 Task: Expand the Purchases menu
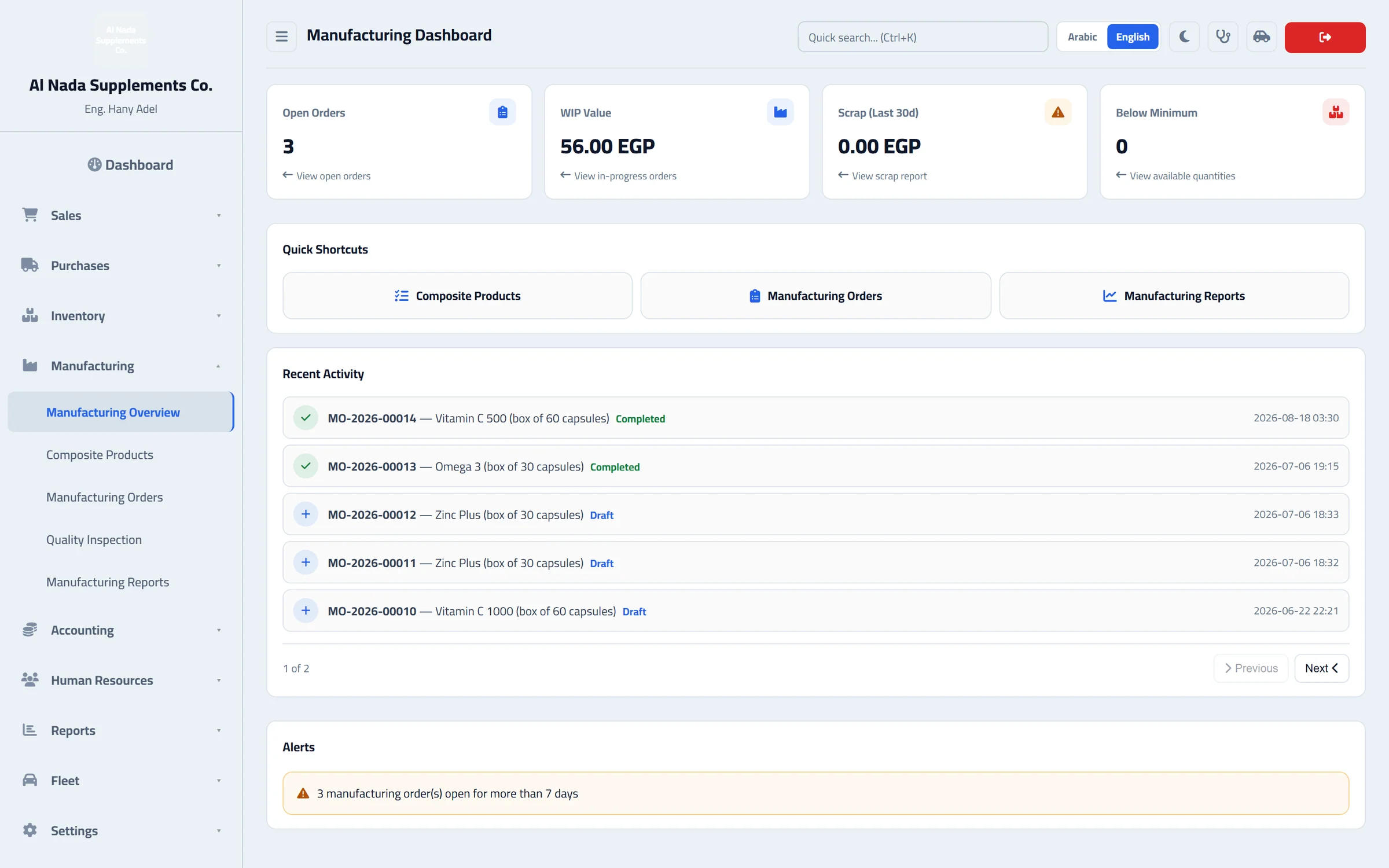point(121,266)
